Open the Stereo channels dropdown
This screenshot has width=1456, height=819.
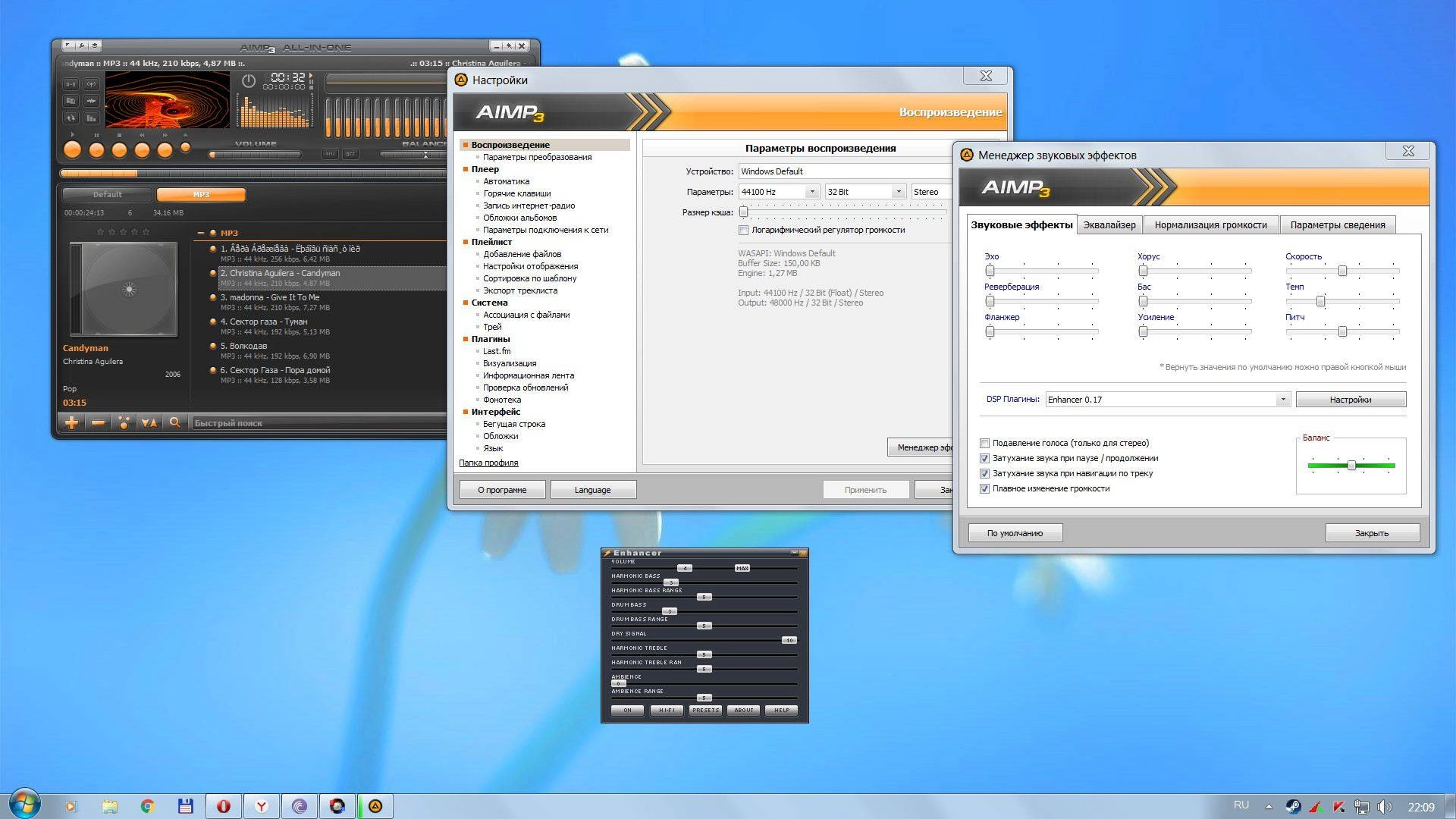coord(931,192)
